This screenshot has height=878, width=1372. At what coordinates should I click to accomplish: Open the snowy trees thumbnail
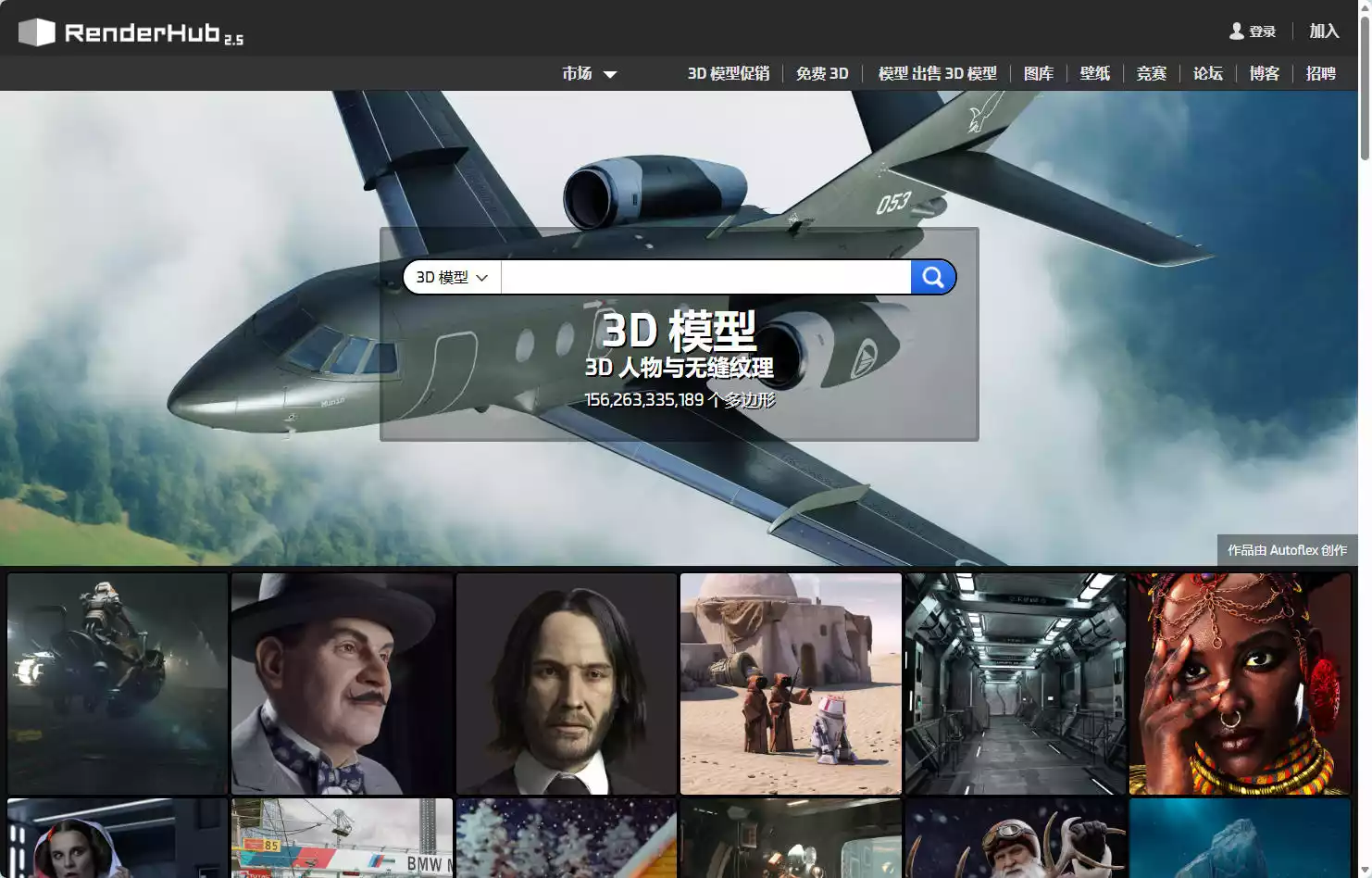pos(567,838)
